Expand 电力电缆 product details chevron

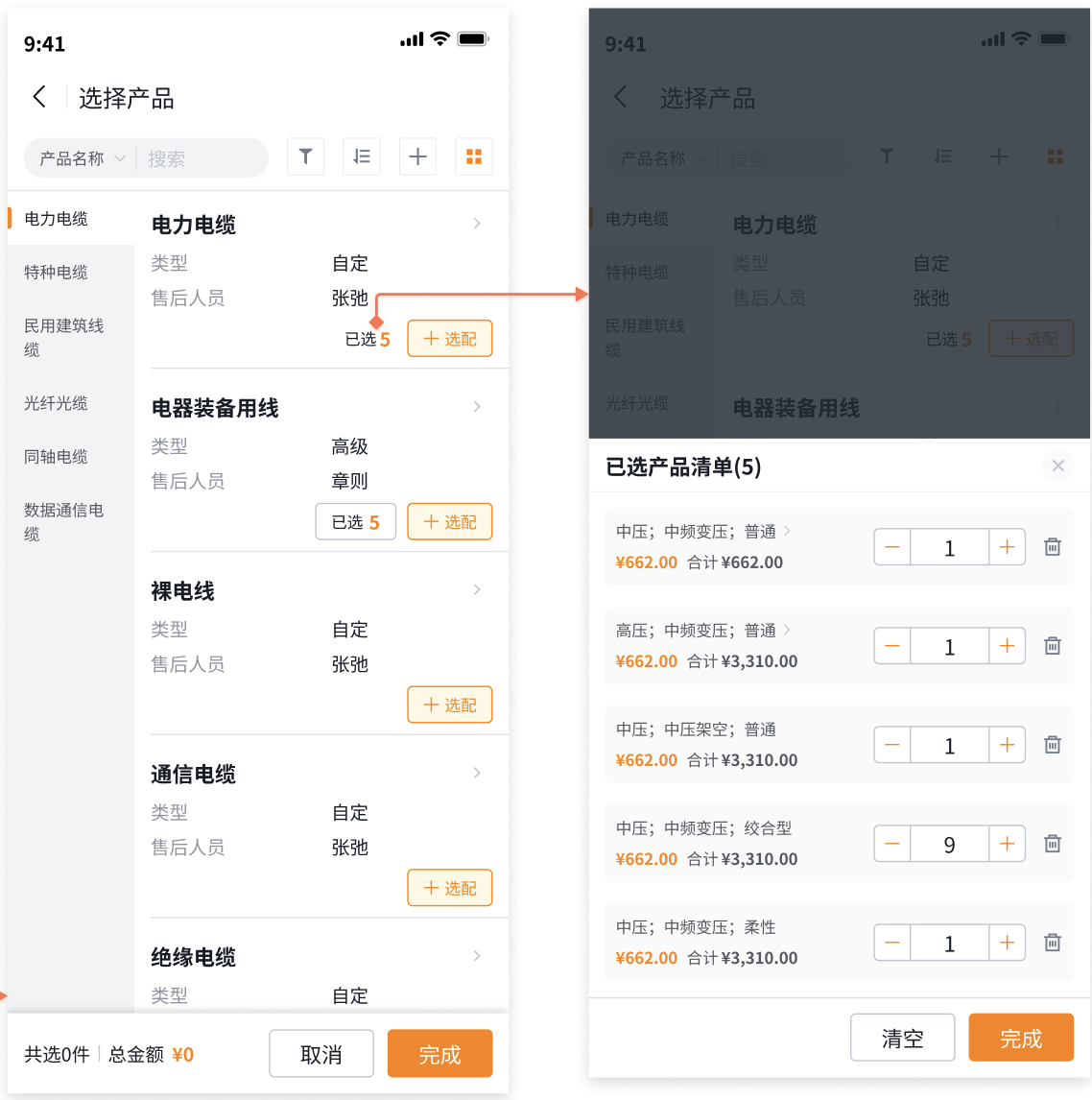pos(477,224)
